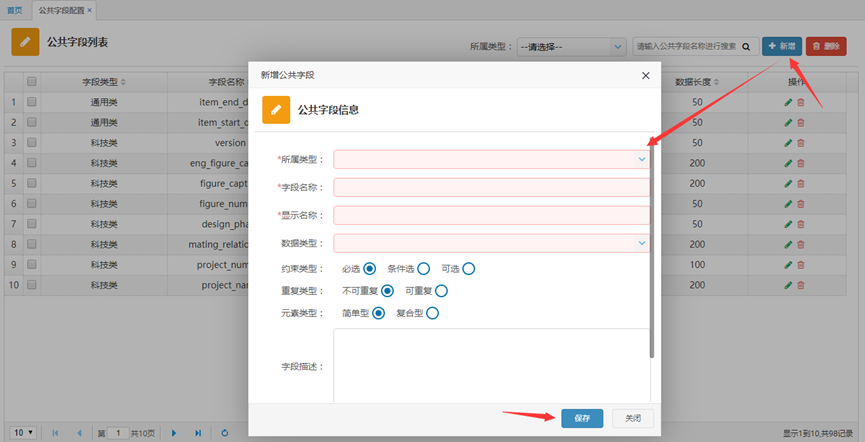Click the cell 'mating_relatic' in row 8

pyautogui.click(x=219, y=244)
